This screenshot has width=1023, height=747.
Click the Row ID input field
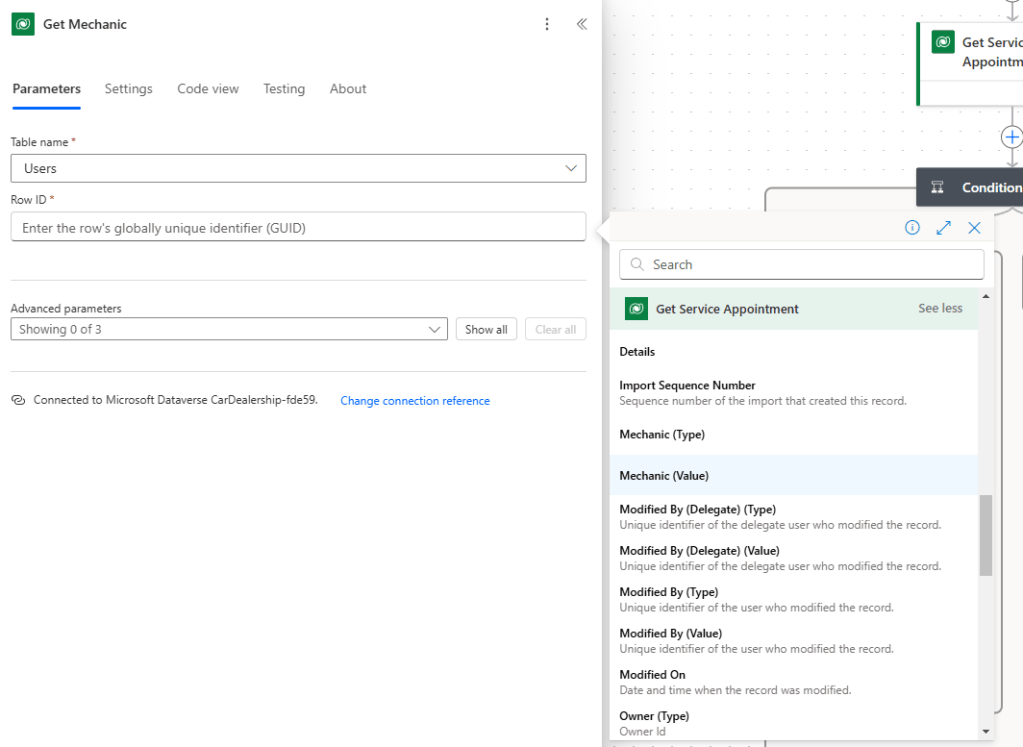pyautogui.click(x=298, y=228)
